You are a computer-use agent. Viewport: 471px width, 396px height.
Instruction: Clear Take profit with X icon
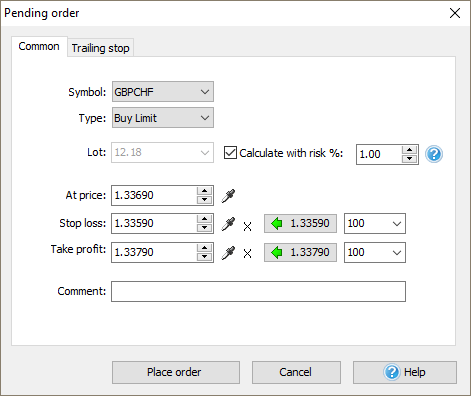247,254
